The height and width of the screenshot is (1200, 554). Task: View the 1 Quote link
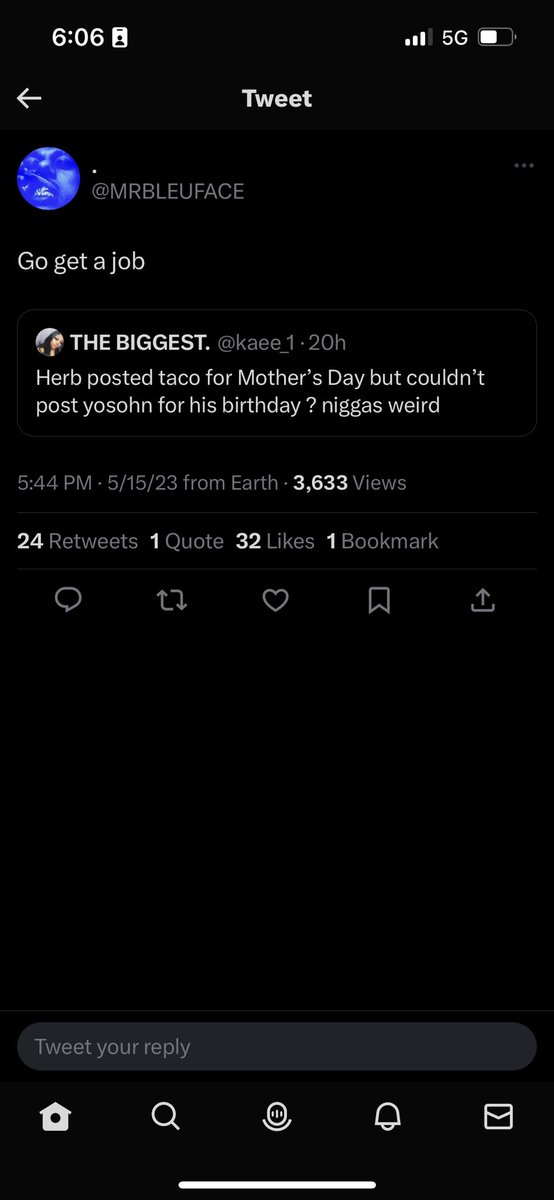(187, 541)
